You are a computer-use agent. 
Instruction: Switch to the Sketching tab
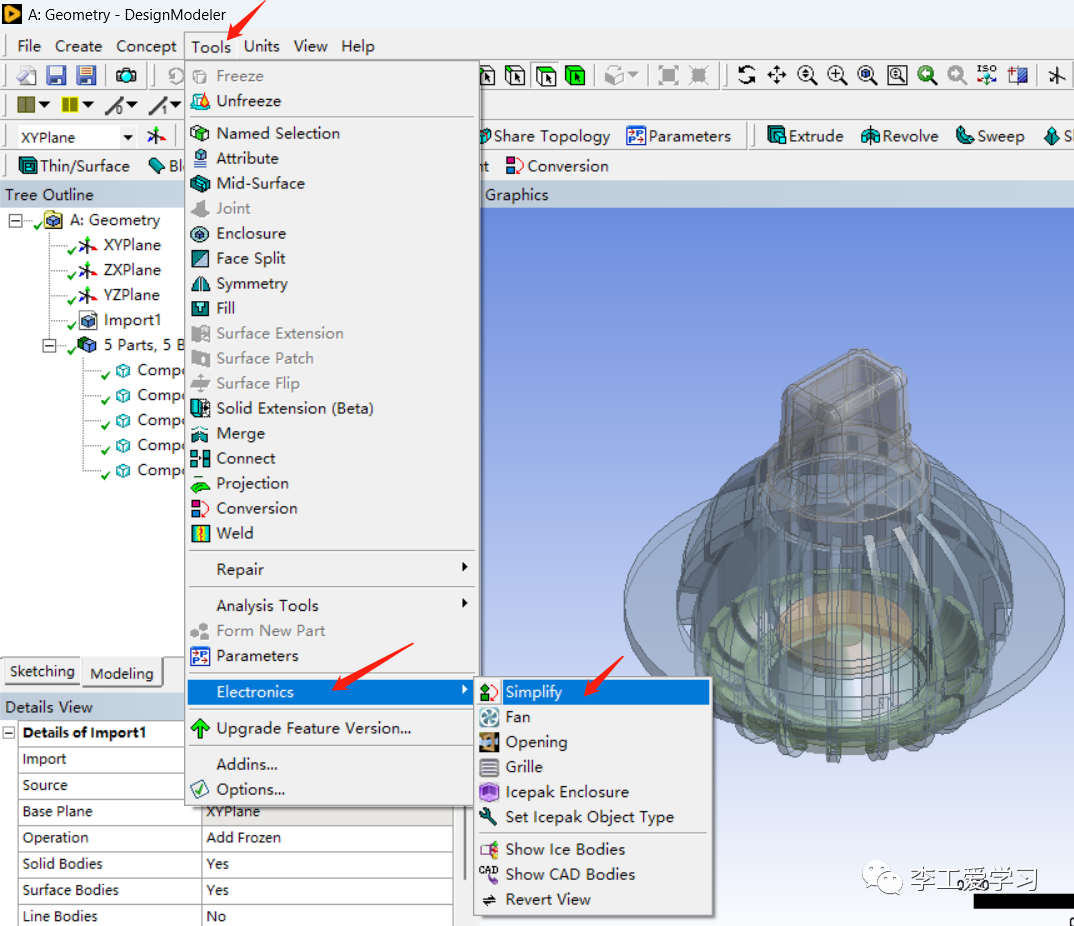point(42,671)
